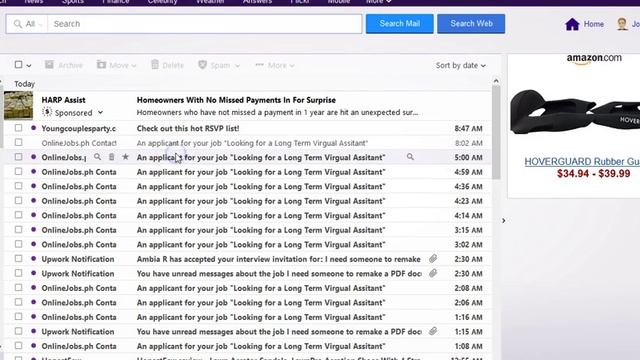Click search-sender icon in the 5:00 AM row
The height and width of the screenshot is (360, 640).
coord(98,157)
